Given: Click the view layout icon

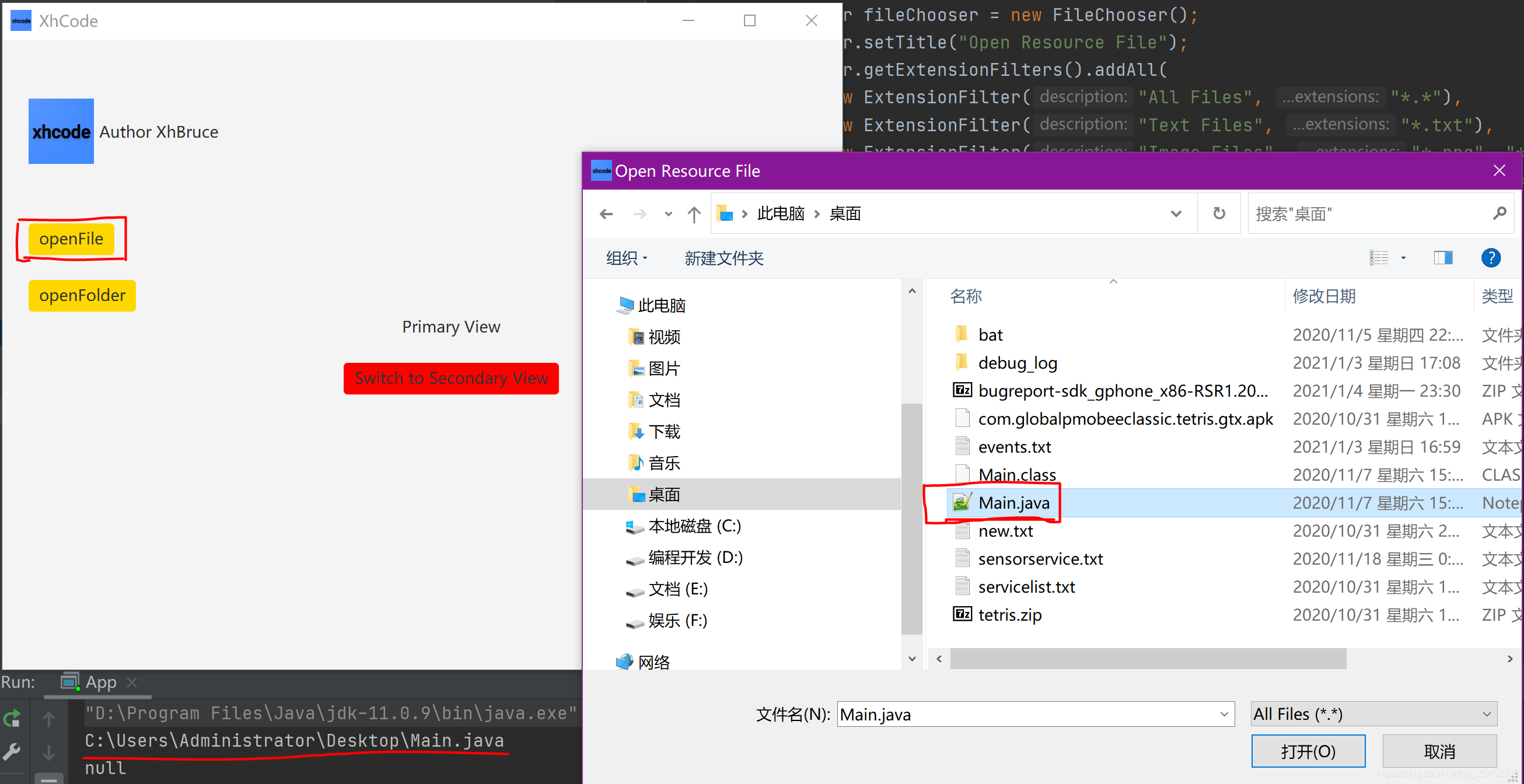Looking at the screenshot, I should click(x=1379, y=258).
